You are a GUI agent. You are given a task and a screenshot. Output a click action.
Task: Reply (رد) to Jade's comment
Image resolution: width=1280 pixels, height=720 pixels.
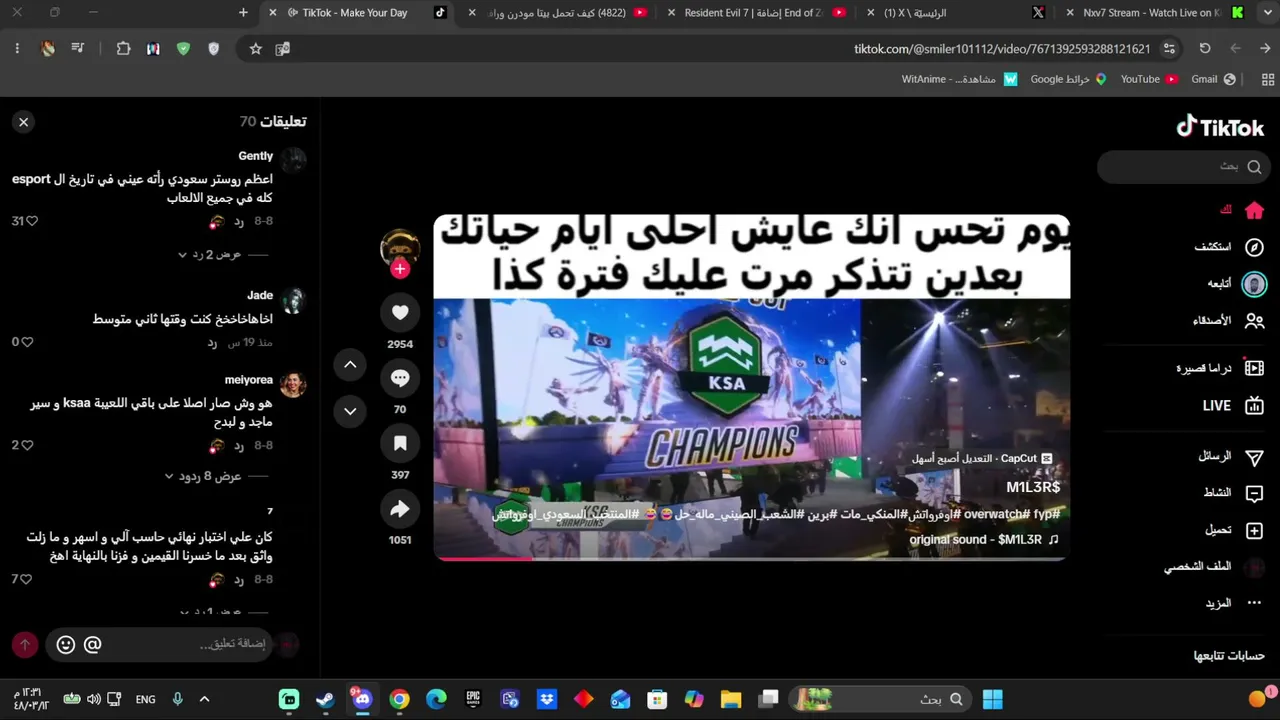[212, 342]
